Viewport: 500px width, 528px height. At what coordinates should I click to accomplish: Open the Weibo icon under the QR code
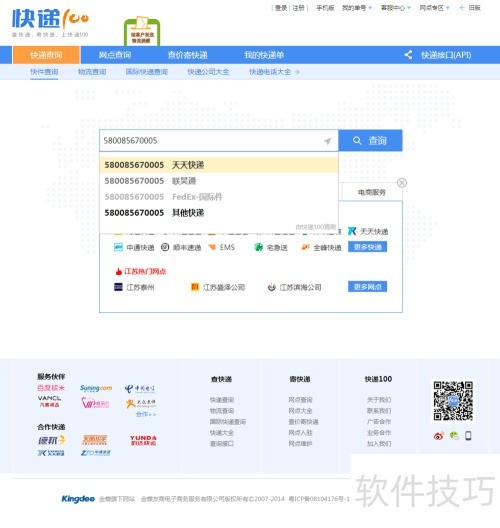point(439,436)
